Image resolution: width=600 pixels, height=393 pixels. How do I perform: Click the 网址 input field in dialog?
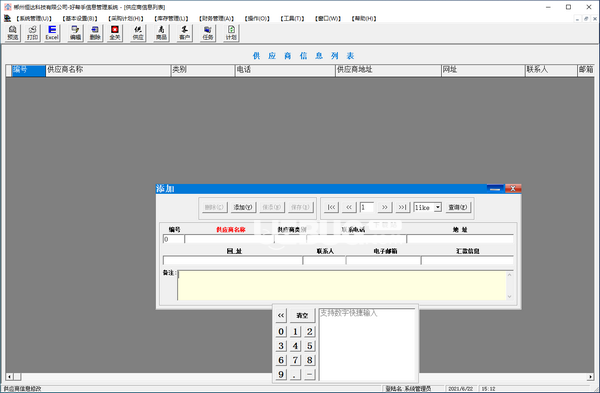point(233,261)
